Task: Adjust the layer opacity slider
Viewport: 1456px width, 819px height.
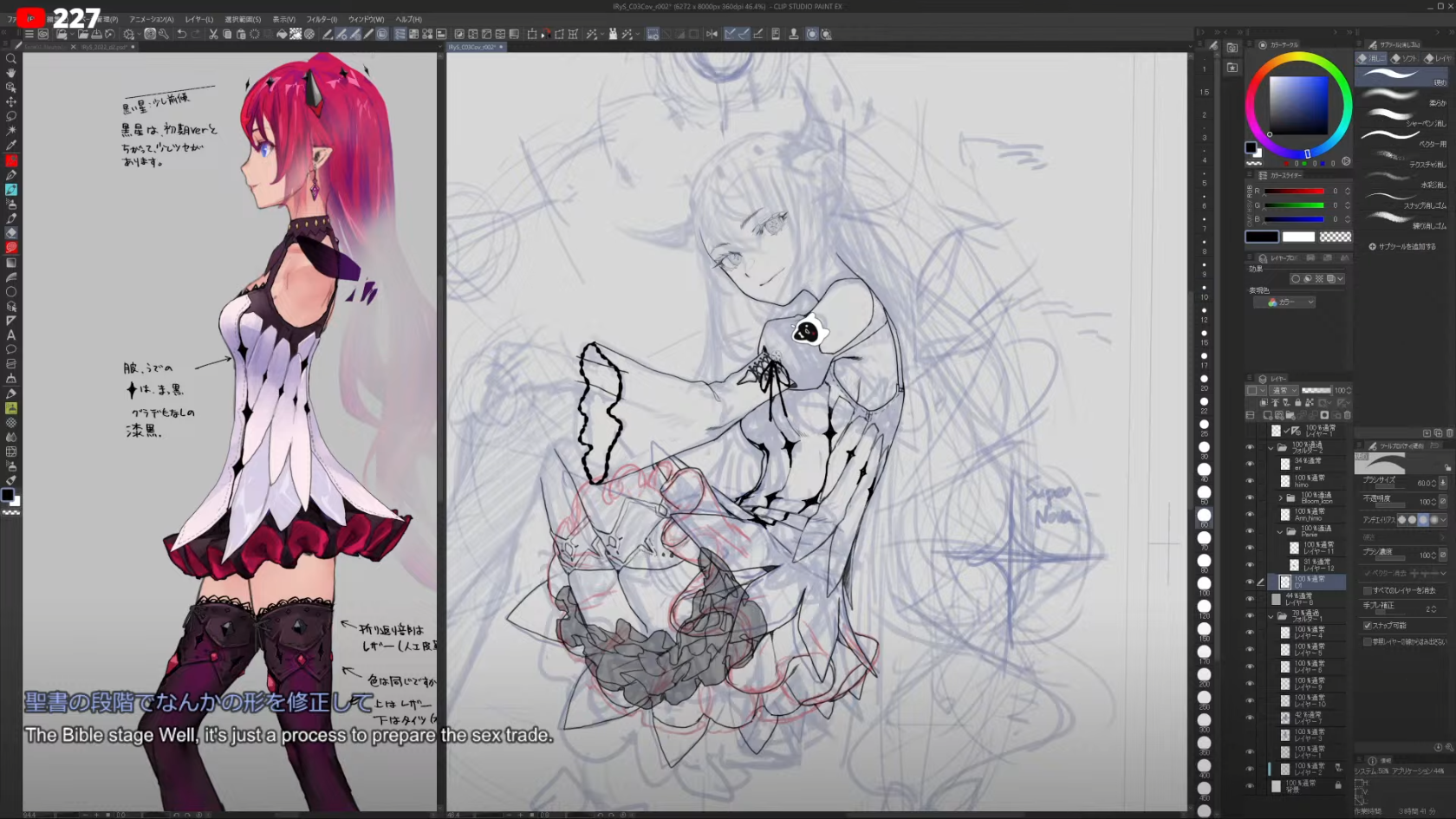Action: [x=1316, y=391]
